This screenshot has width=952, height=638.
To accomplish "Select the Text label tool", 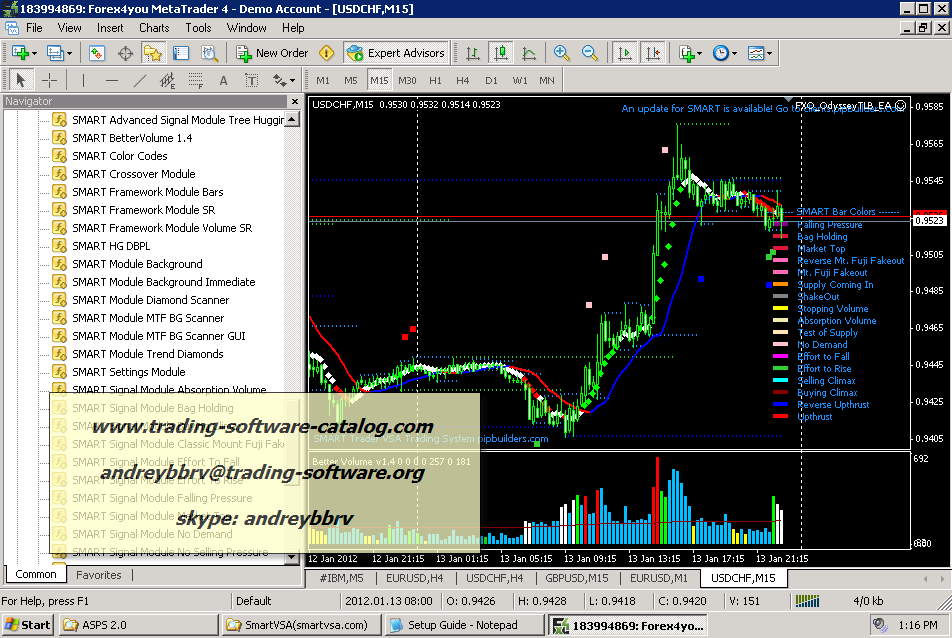I will 223,80.
